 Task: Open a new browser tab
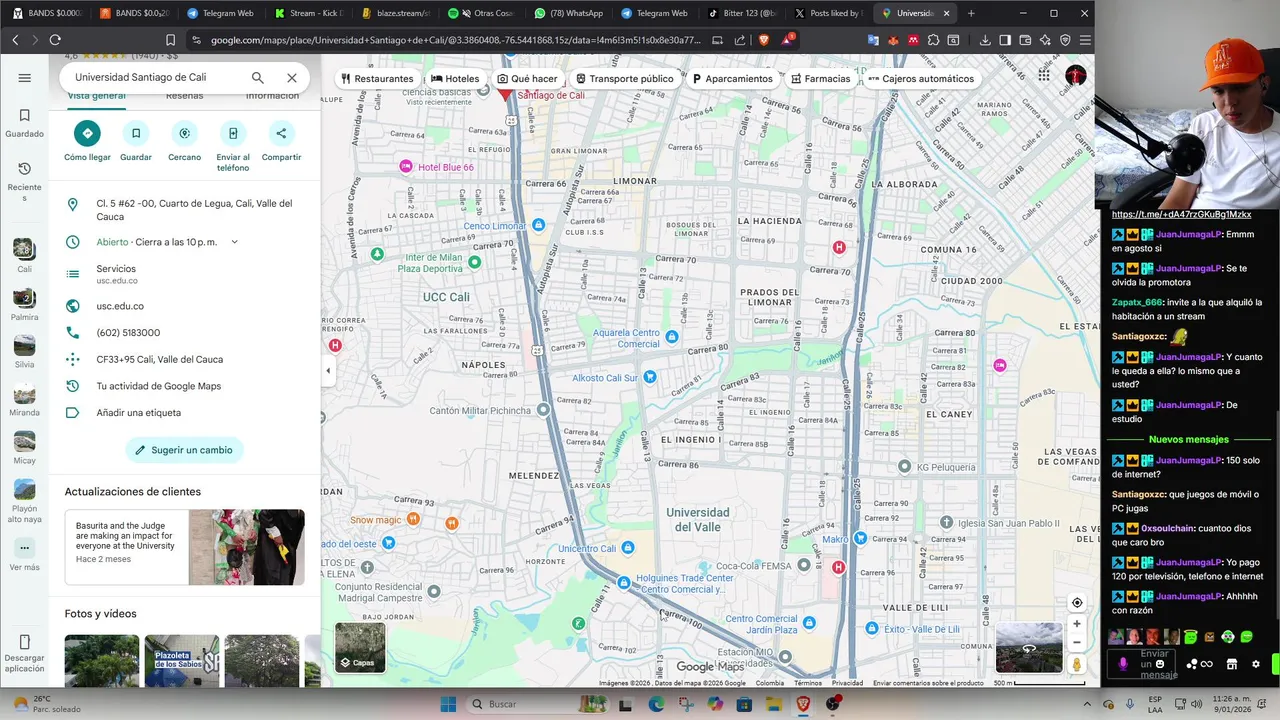(x=971, y=13)
